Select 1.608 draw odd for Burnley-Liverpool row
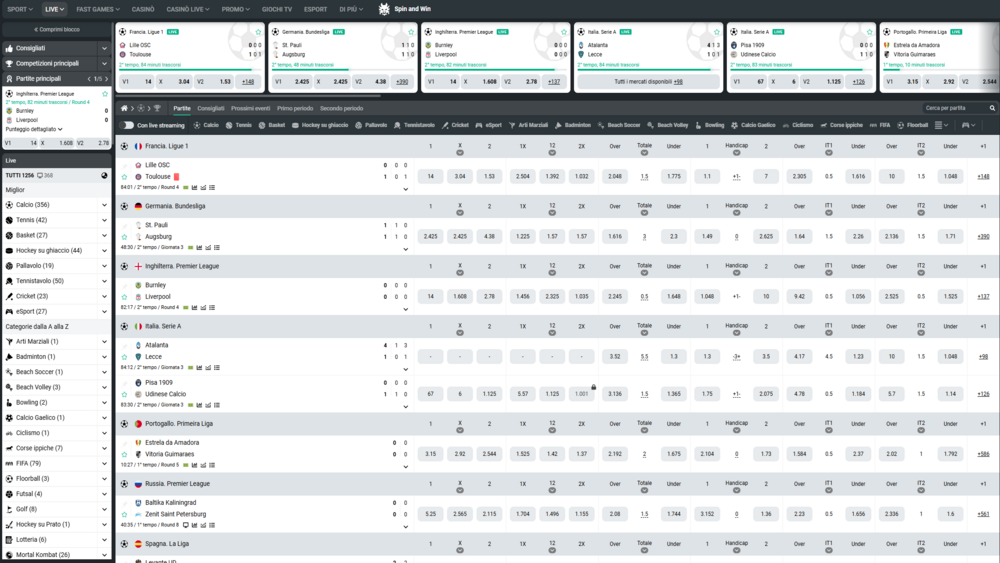This screenshot has width=1000, height=563. 460,296
